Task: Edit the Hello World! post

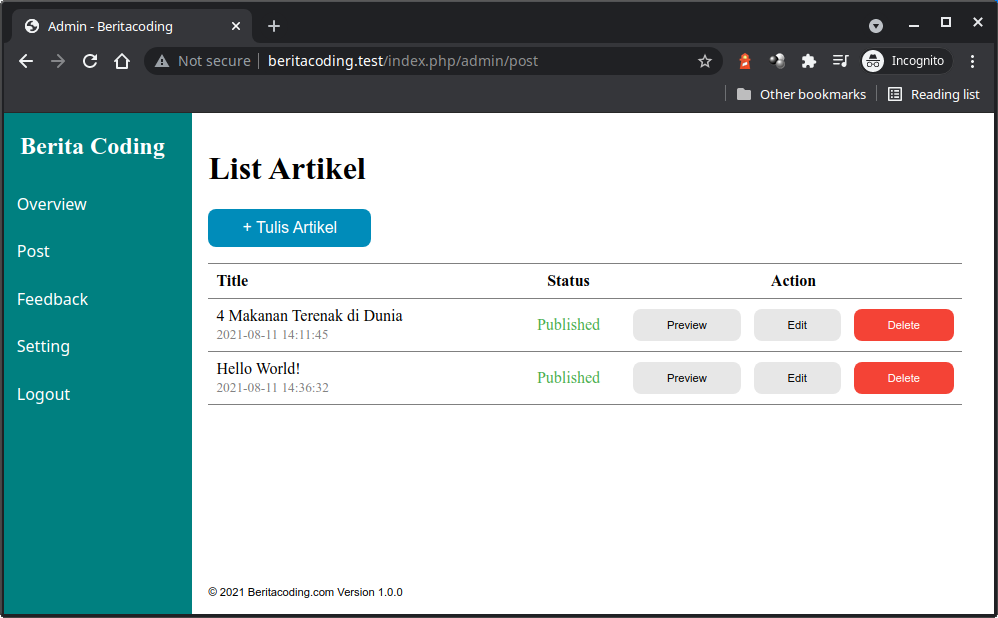Action: coord(797,378)
